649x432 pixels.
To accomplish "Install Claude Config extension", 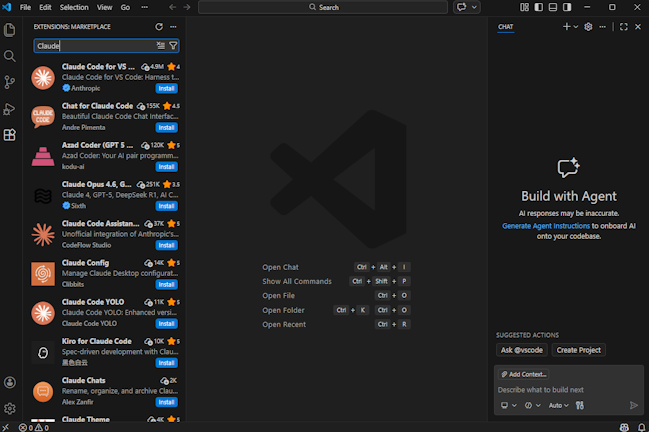I will pyautogui.click(x=166, y=284).
